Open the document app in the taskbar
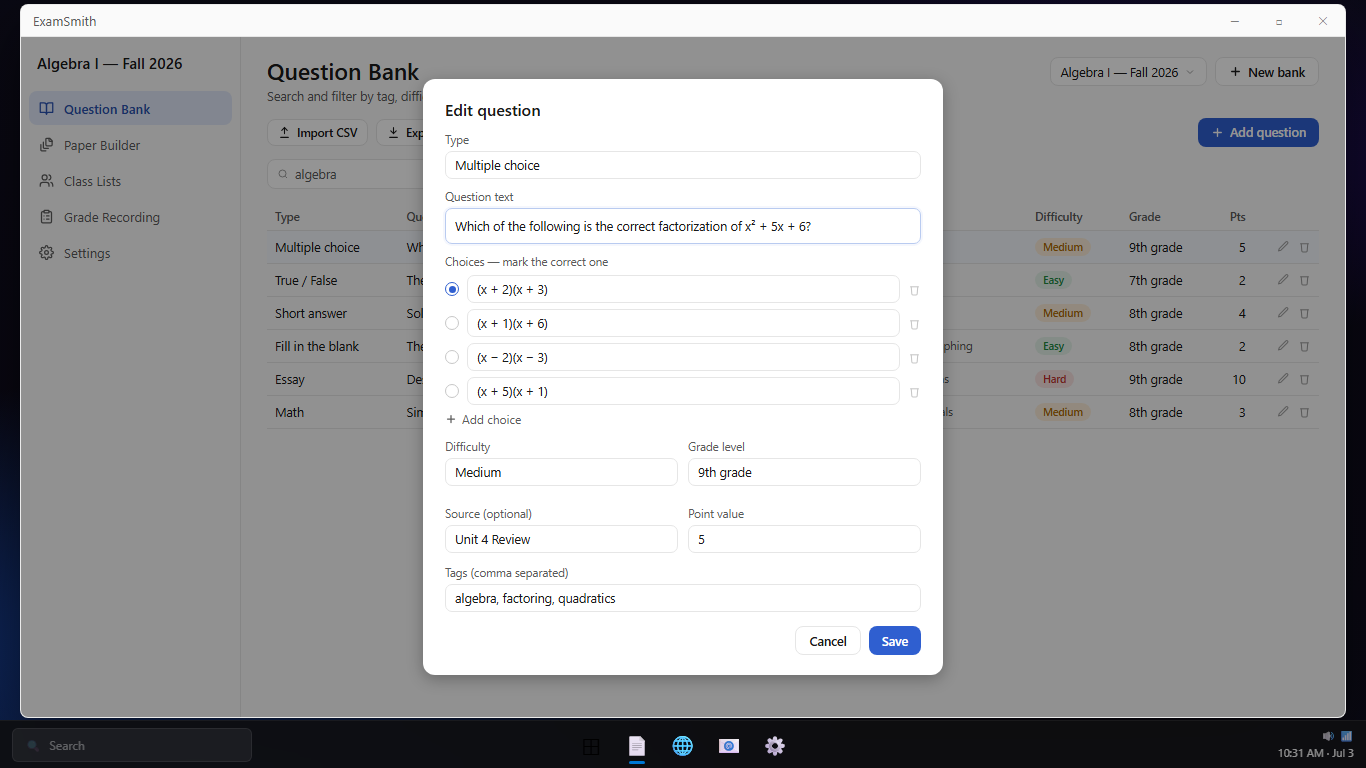This screenshot has height=768, width=1366. pos(637,746)
